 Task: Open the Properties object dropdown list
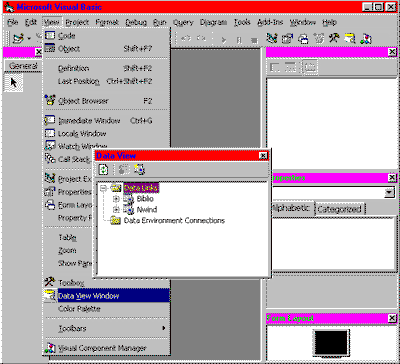coord(389,193)
